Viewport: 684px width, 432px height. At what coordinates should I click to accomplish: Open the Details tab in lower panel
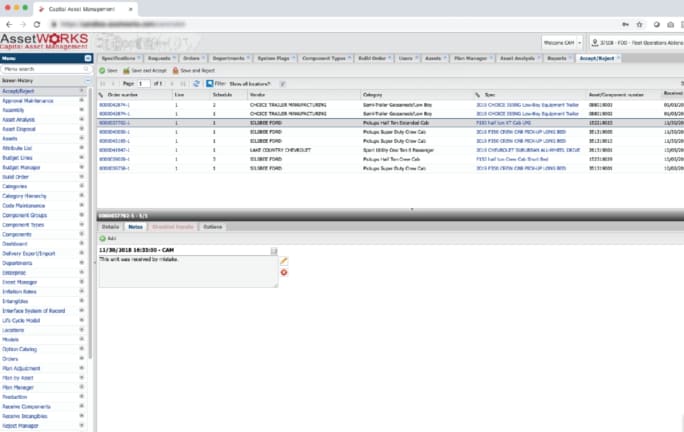110,227
